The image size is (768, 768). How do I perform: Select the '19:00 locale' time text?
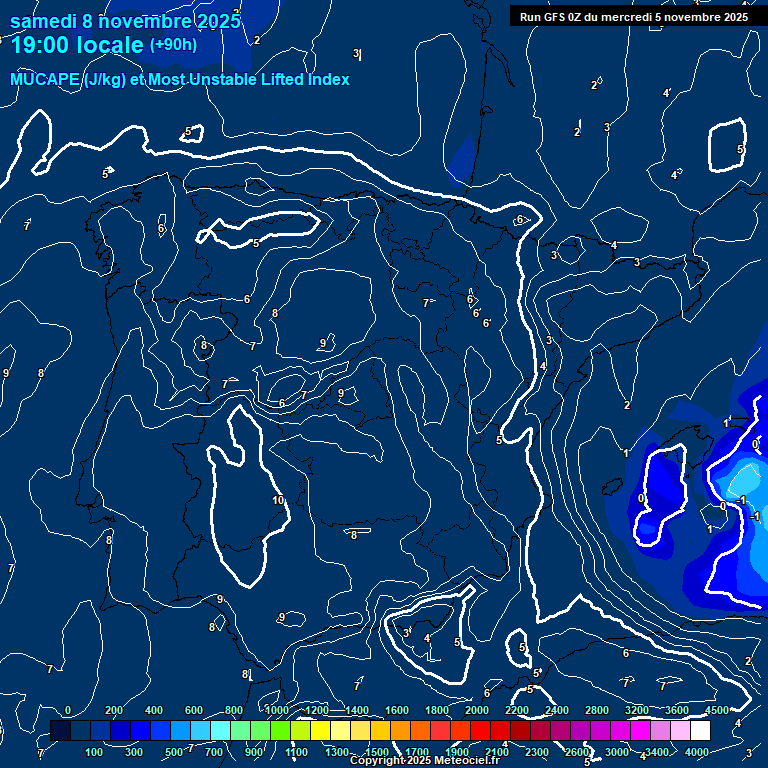coord(77,45)
